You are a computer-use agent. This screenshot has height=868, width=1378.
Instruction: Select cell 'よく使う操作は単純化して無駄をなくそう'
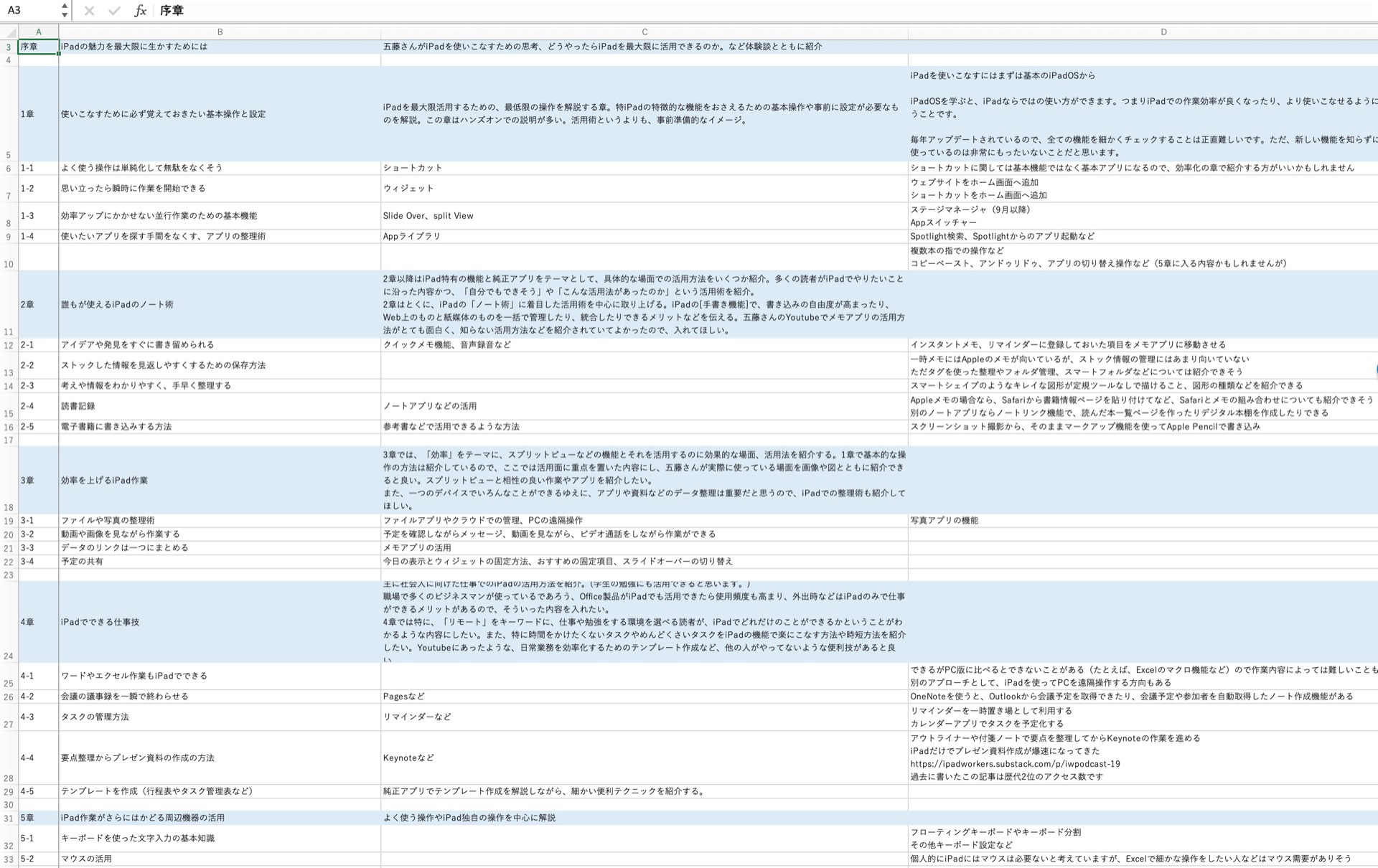[220, 168]
